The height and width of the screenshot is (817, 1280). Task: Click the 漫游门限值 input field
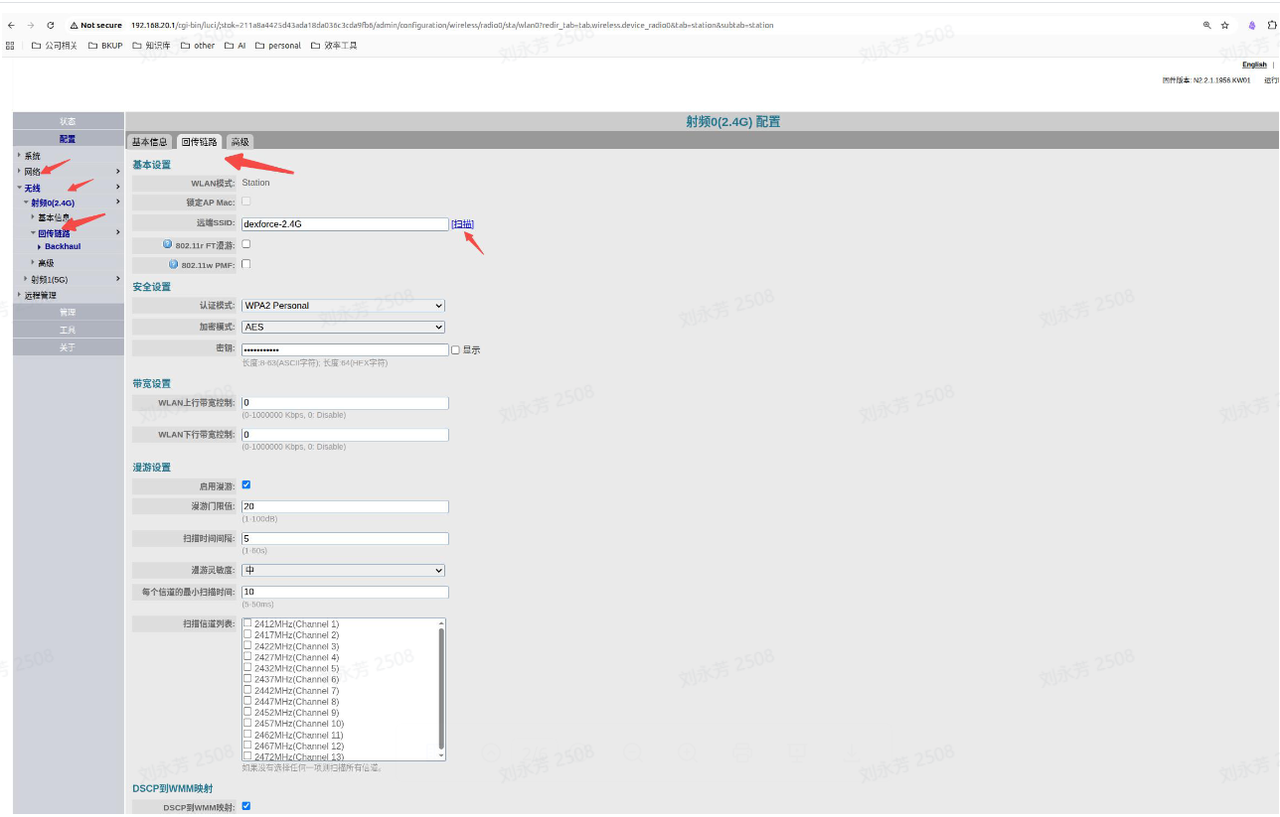pos(345,507)
